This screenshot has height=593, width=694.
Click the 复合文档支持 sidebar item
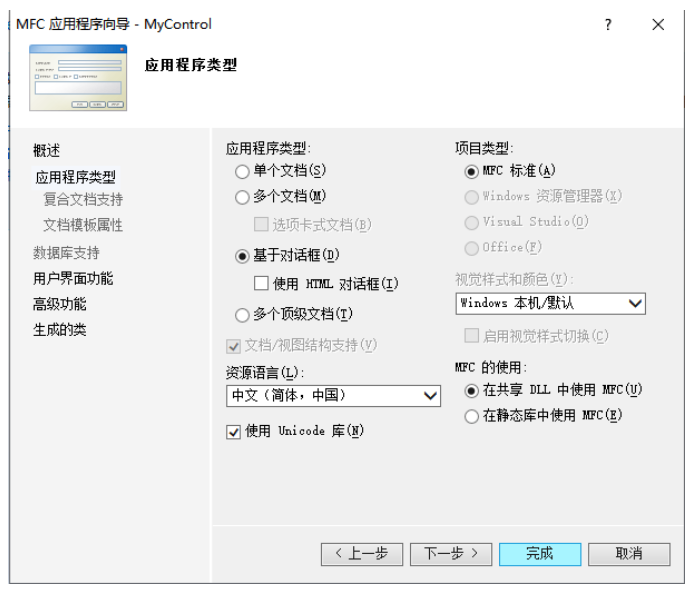[x=83, y=200]
